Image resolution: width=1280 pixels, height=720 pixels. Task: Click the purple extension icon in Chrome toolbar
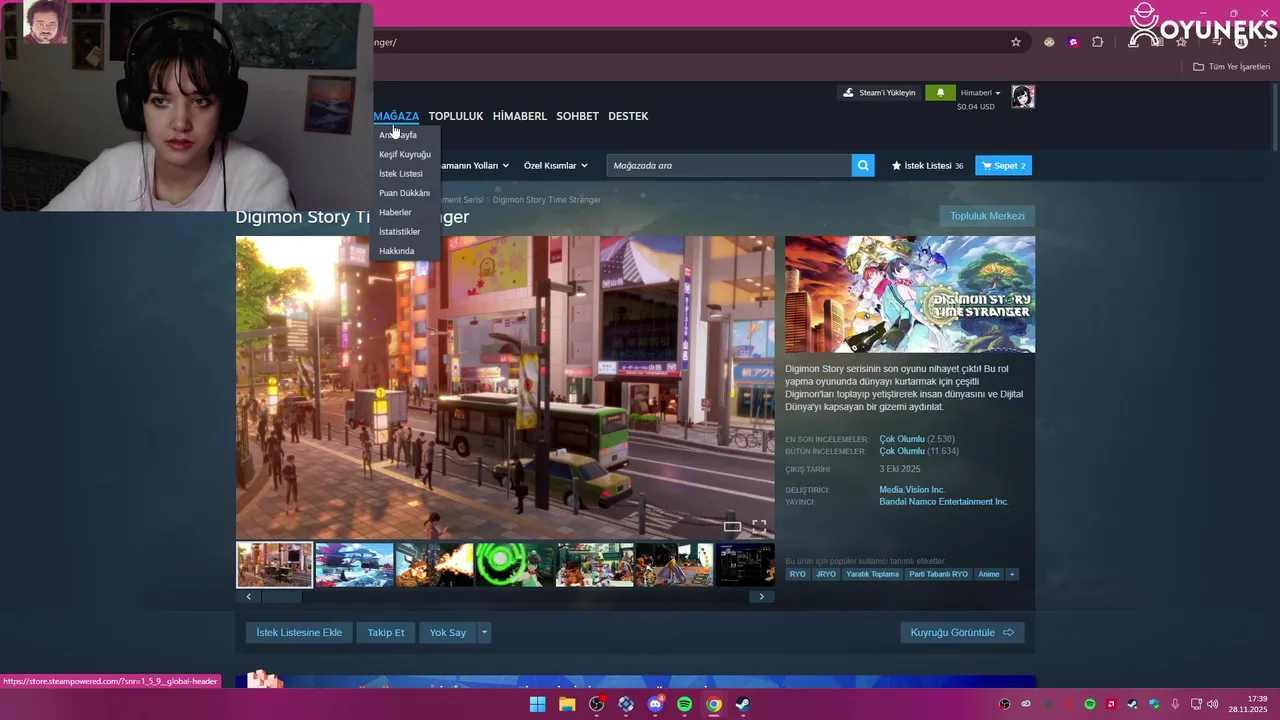[1073, 42]
